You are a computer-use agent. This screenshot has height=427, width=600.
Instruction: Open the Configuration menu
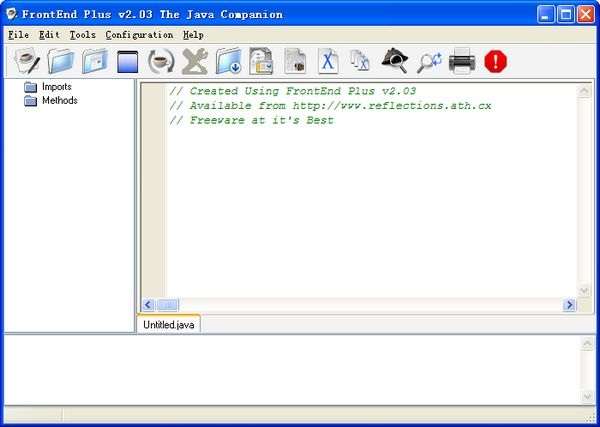tap(139, 35)
